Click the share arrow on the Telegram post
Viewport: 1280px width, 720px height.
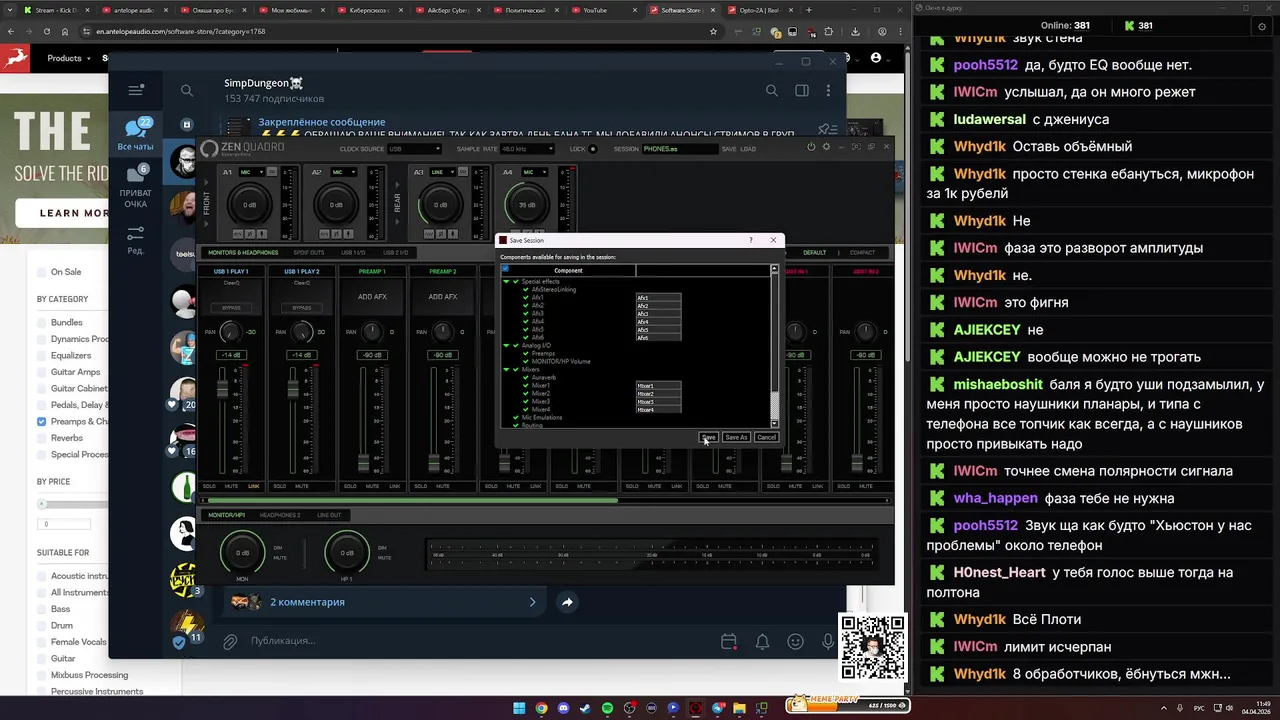pyautogui.click(x=567, y=602)
